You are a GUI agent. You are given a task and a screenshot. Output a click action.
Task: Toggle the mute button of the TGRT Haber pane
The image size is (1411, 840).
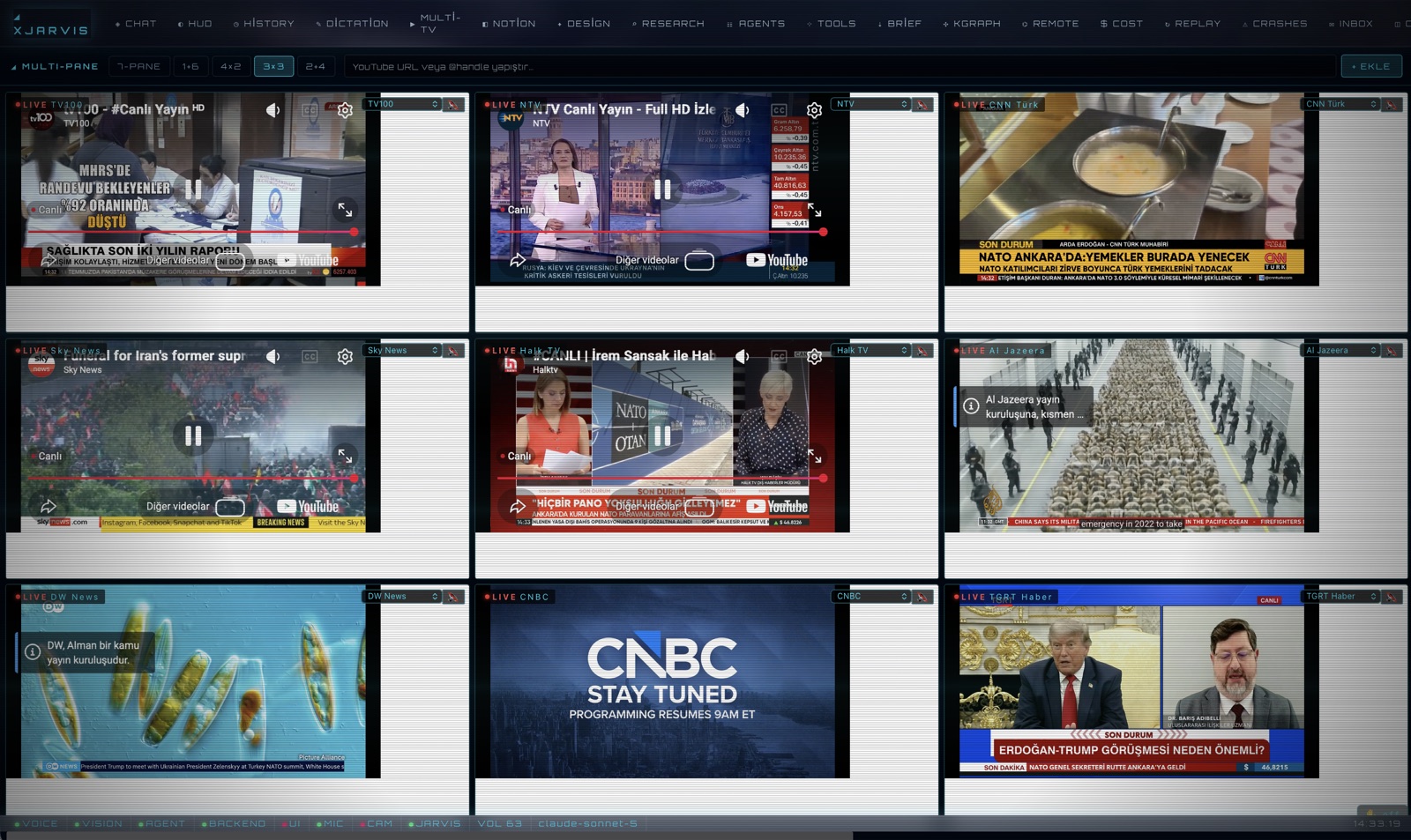point(1392,596)
